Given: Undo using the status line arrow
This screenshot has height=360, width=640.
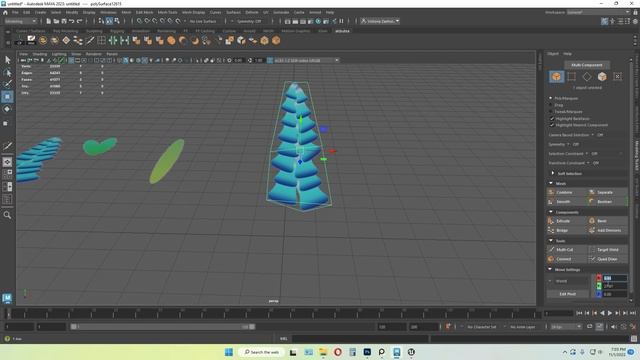Looking at the screenshot, I should click(71, 21).
